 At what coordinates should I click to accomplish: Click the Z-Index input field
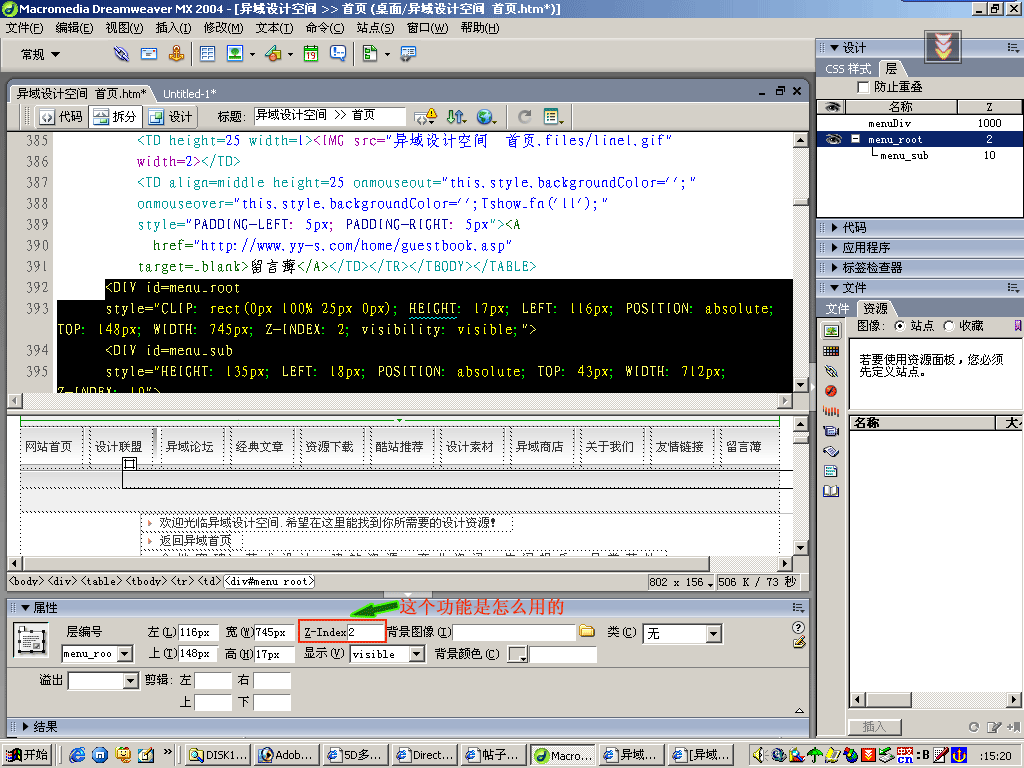coord(365,632)
